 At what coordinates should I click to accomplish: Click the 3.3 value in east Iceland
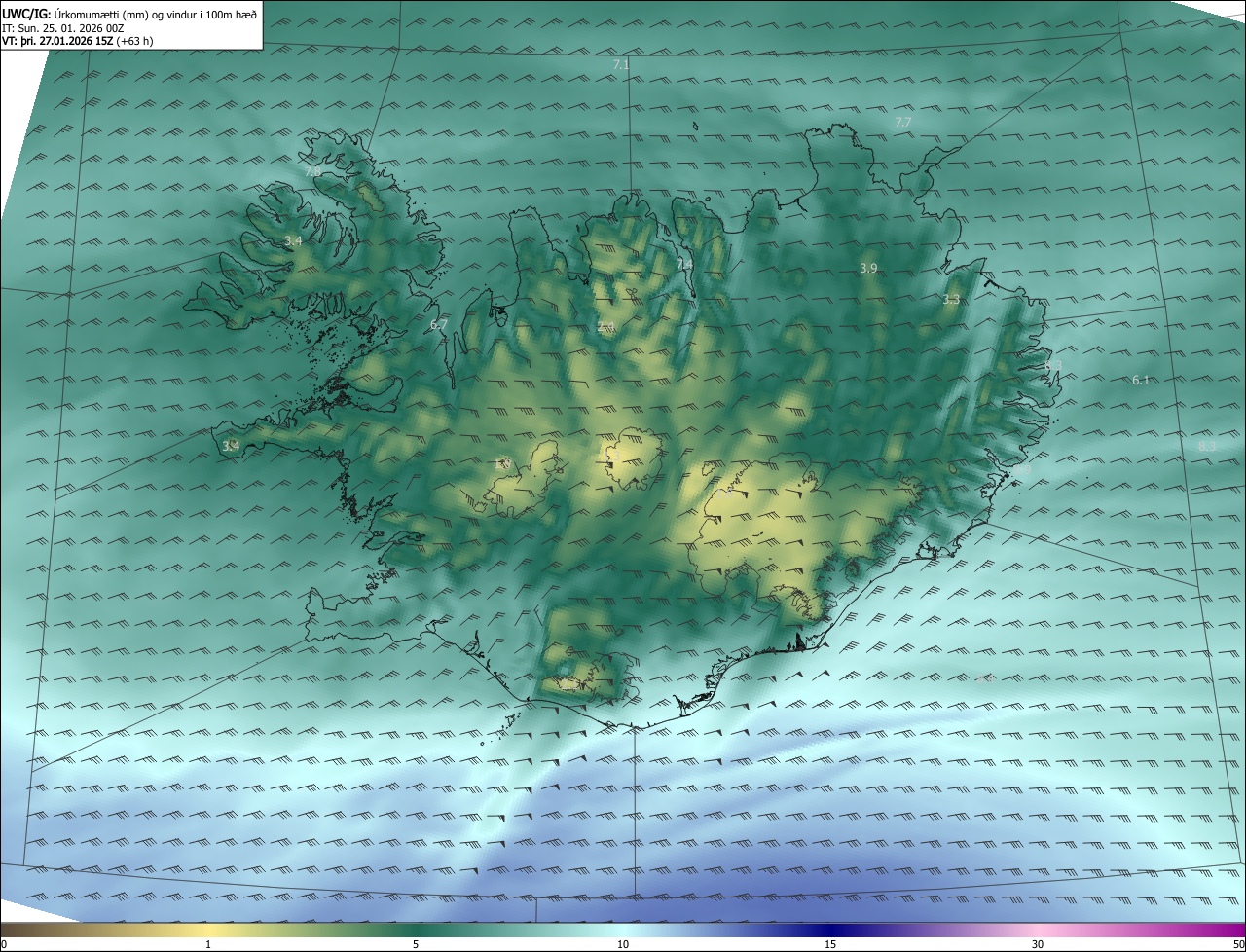tap(951, 300)
